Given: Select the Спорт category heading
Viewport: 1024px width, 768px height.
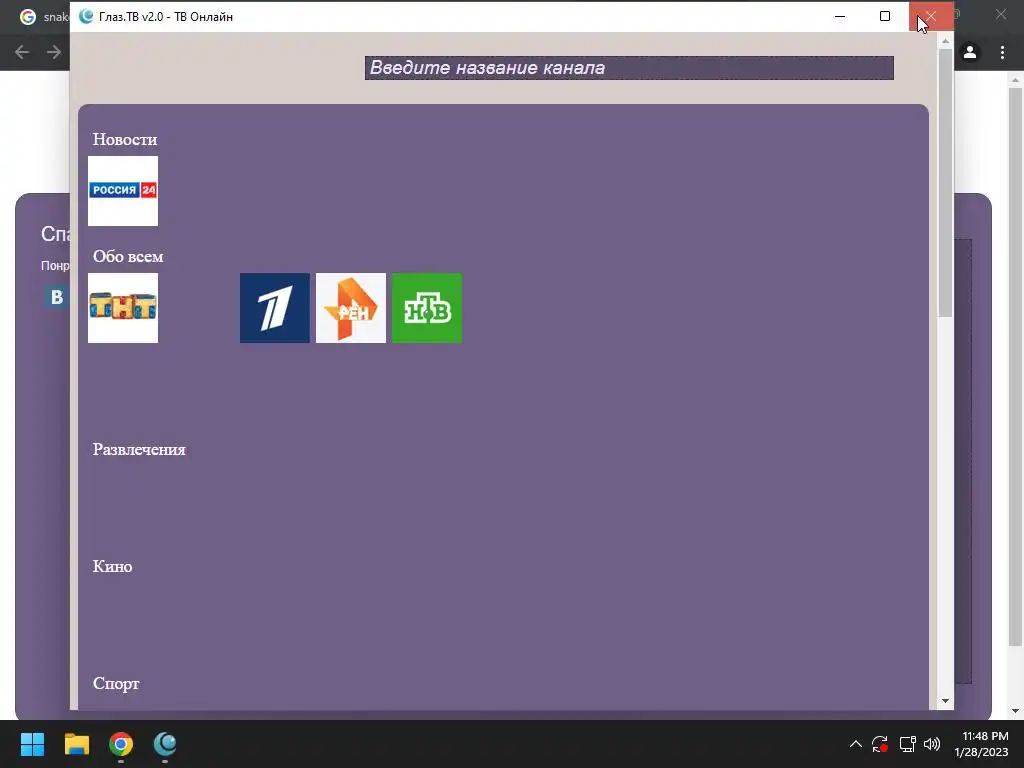Looking at the screenshot, I should [x=116, y=683].
